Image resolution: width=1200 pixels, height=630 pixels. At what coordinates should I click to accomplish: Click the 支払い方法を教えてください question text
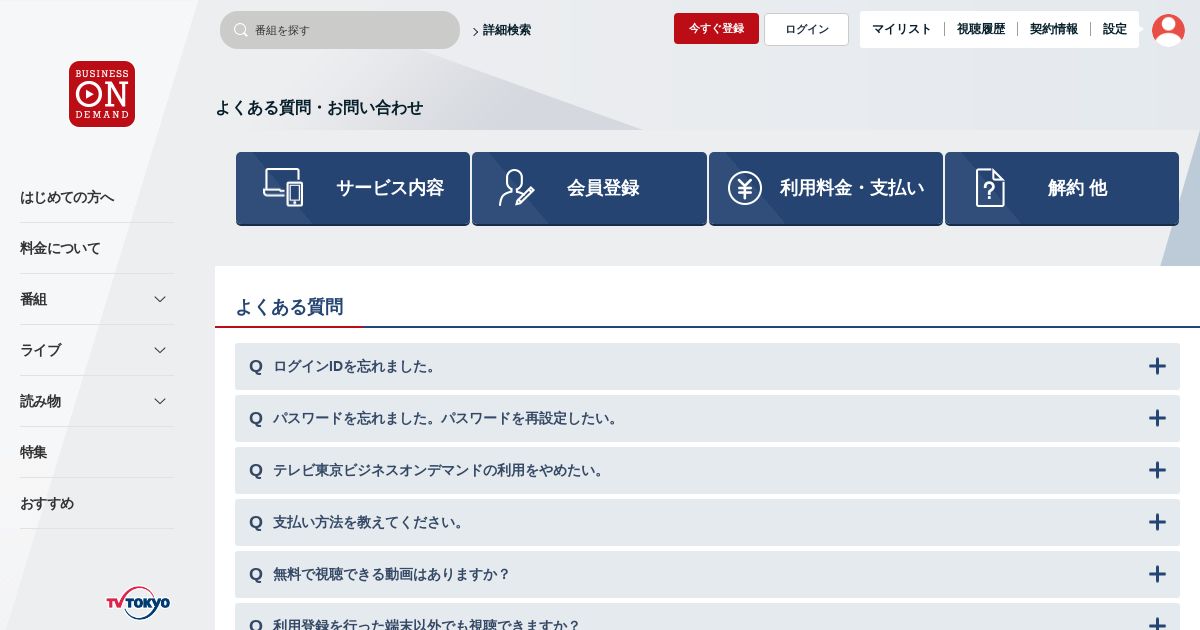tap(370, 522)
